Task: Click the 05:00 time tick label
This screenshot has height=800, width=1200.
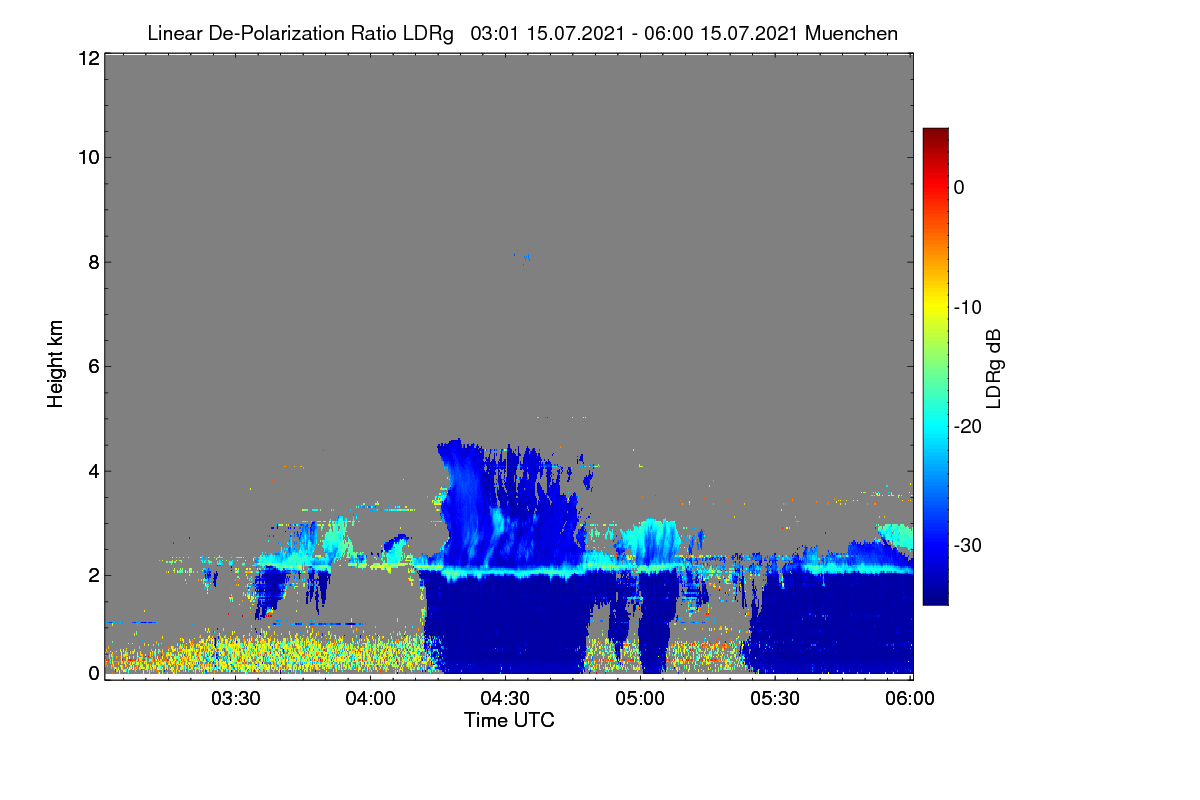Action: 641,699
